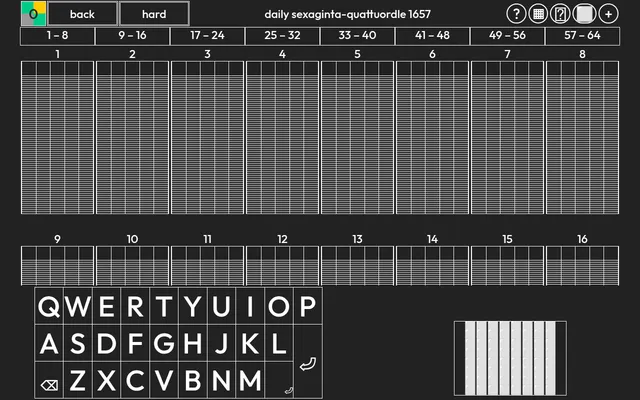Click the plus icon in top bar
Viewport: 640px width, 400px height.
pos(609,14)
